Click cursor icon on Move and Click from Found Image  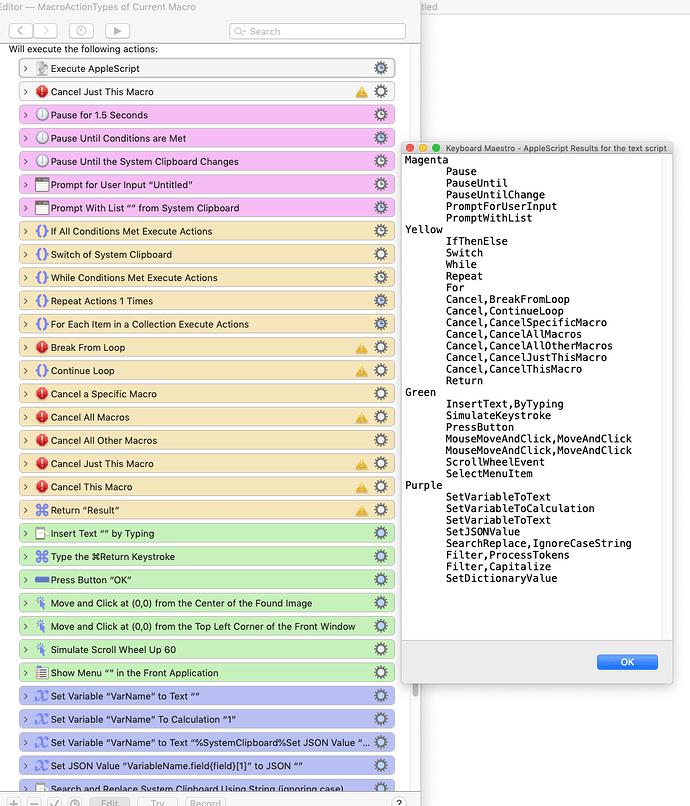click(x=41, y=602)
